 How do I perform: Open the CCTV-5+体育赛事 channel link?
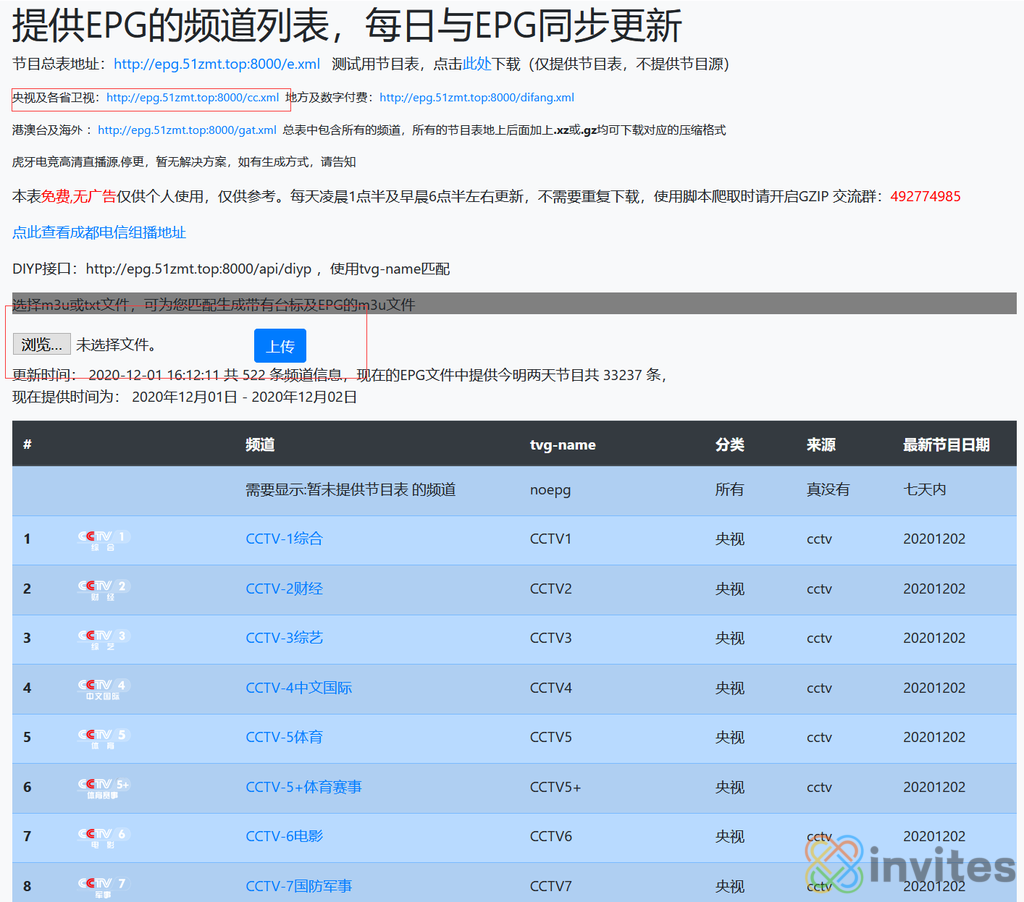(x=304, y=787)
